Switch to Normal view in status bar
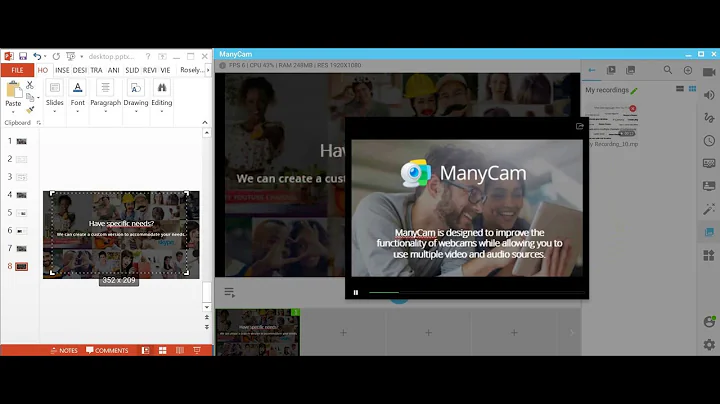Screen dimensions: 720x404 pyautogui.click(x=146, y=350)
